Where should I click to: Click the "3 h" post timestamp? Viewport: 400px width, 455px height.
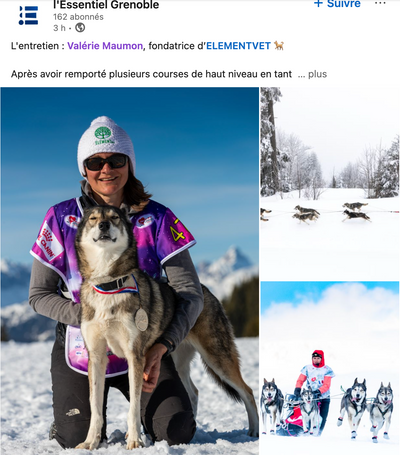[59, 28]
